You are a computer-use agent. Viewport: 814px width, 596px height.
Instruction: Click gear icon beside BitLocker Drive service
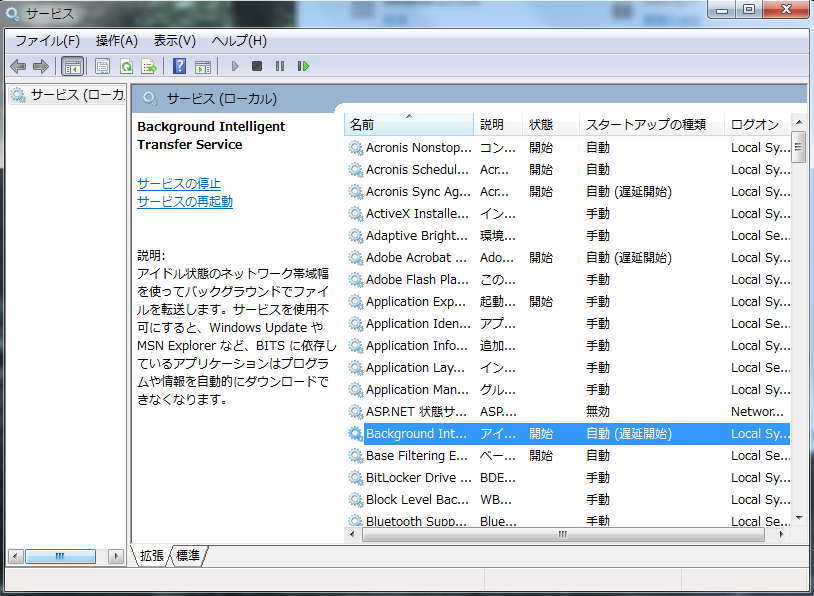[355, 478]
